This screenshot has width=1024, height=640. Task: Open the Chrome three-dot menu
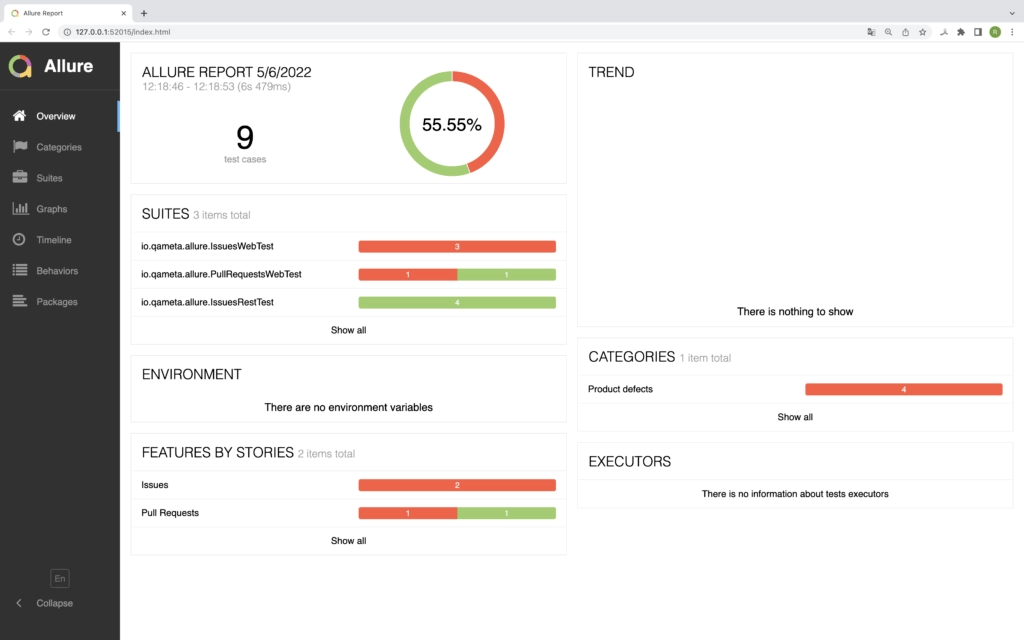[x=1013, y=32]
